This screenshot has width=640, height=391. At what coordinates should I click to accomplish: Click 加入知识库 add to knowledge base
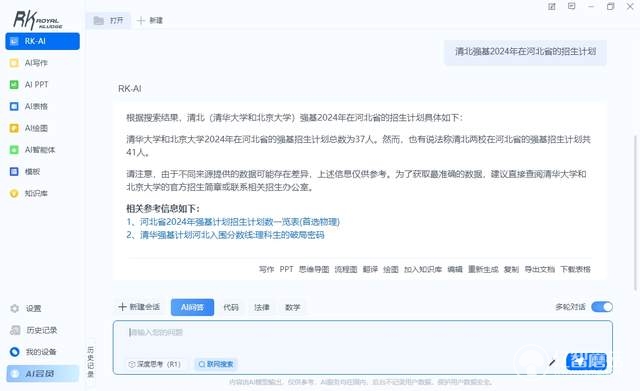tap(423, 269)
